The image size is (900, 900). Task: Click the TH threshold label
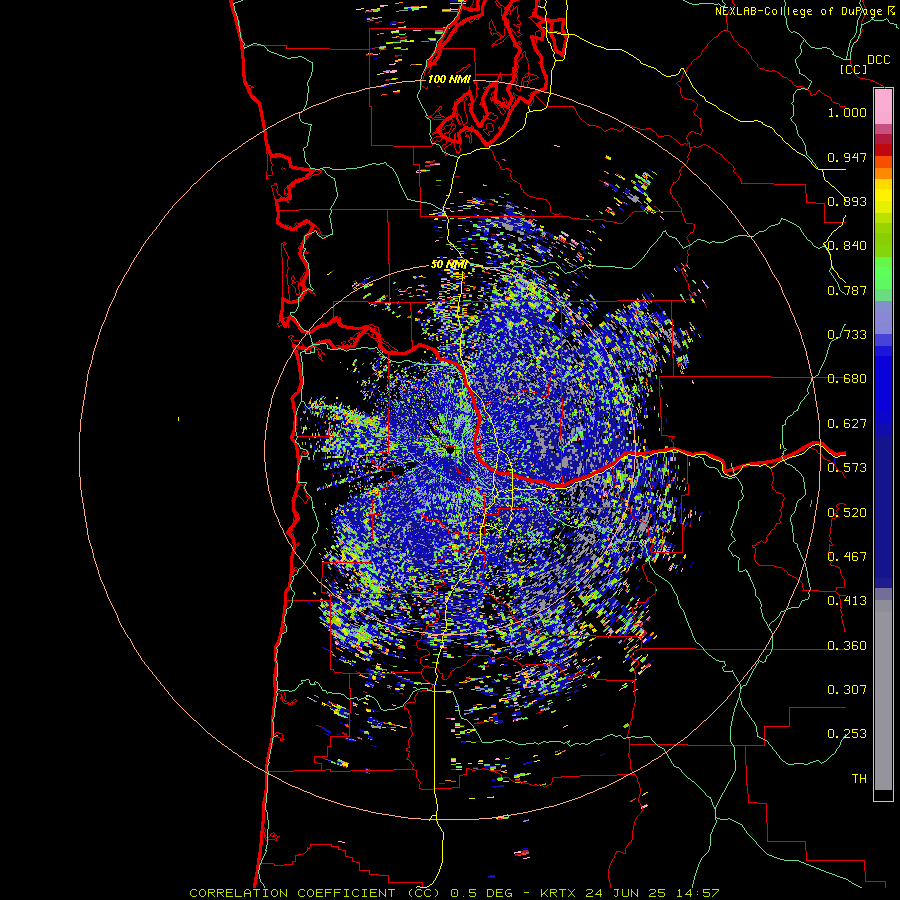(x=859, y=779)
